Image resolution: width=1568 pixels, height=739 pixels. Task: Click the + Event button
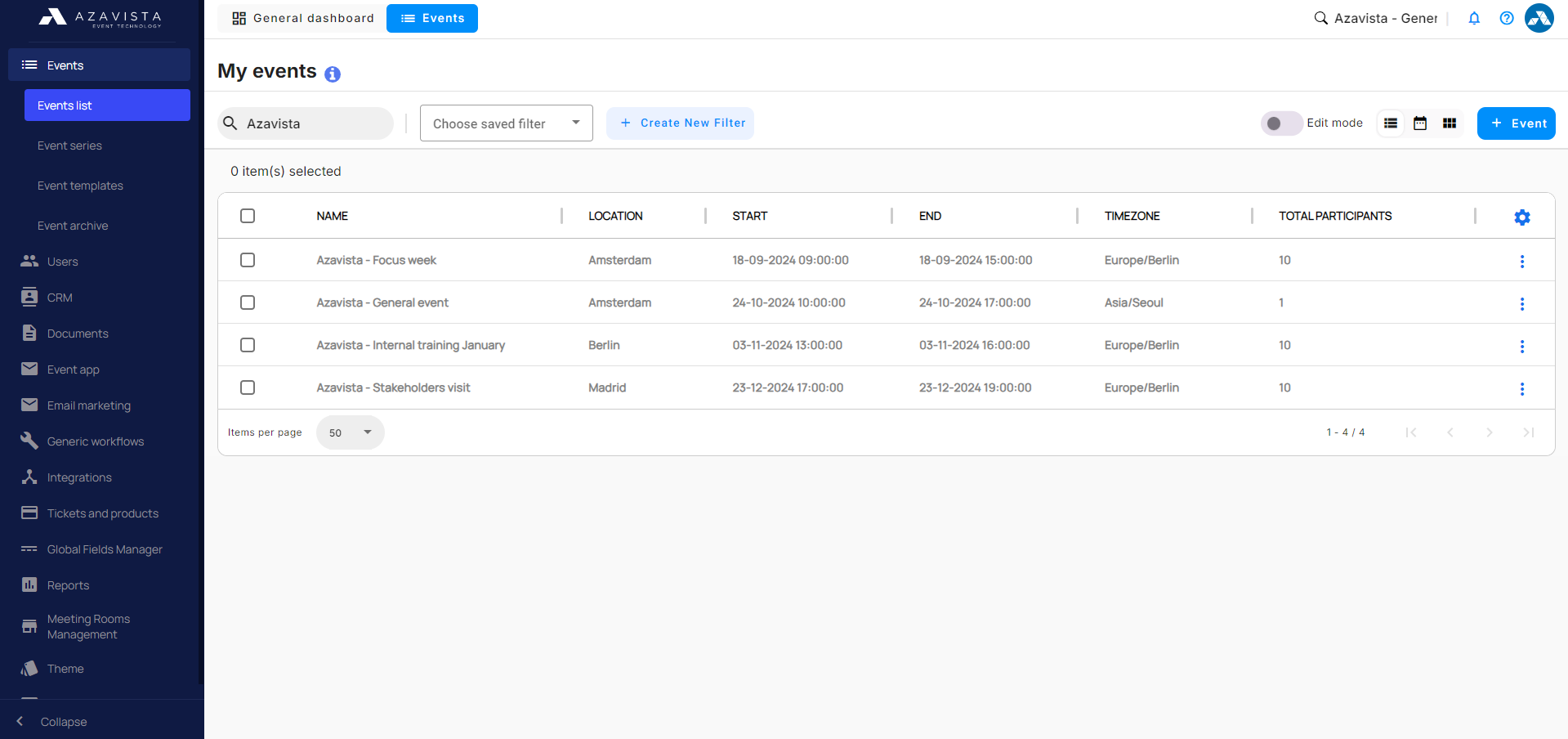pyautogui.click(x=1517, y=123)
